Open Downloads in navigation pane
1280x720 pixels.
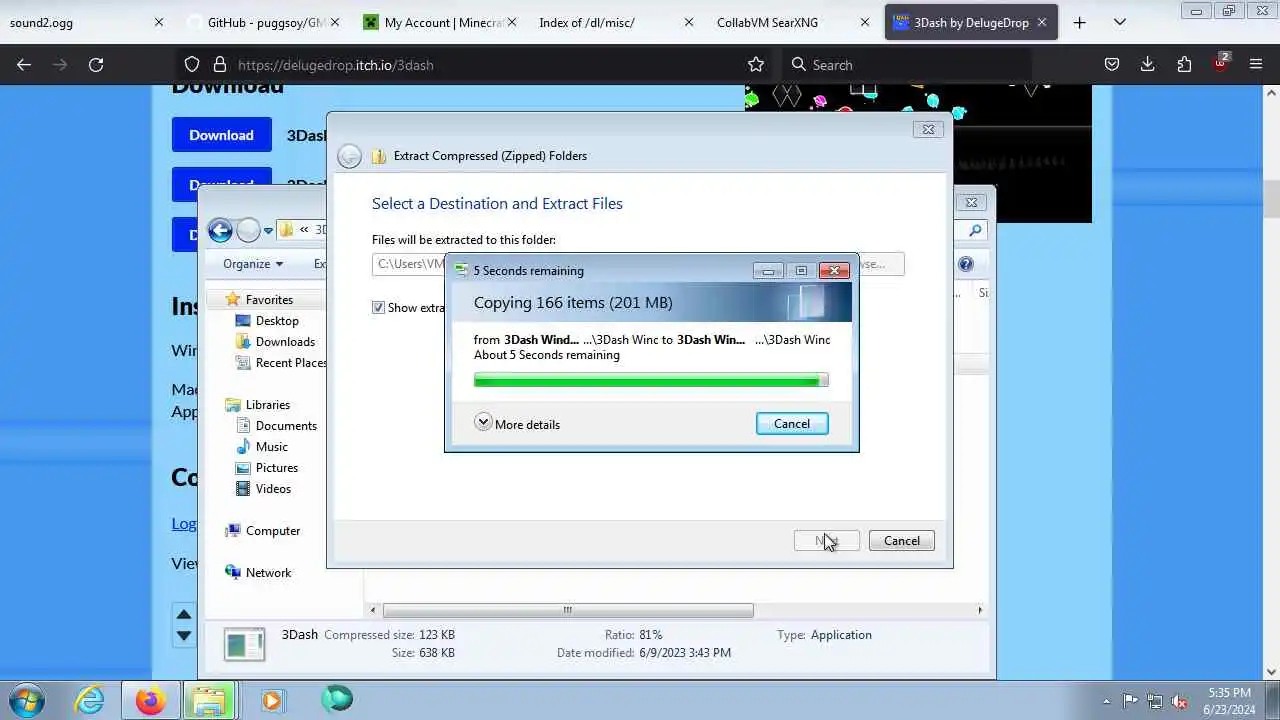coord(275,341)
